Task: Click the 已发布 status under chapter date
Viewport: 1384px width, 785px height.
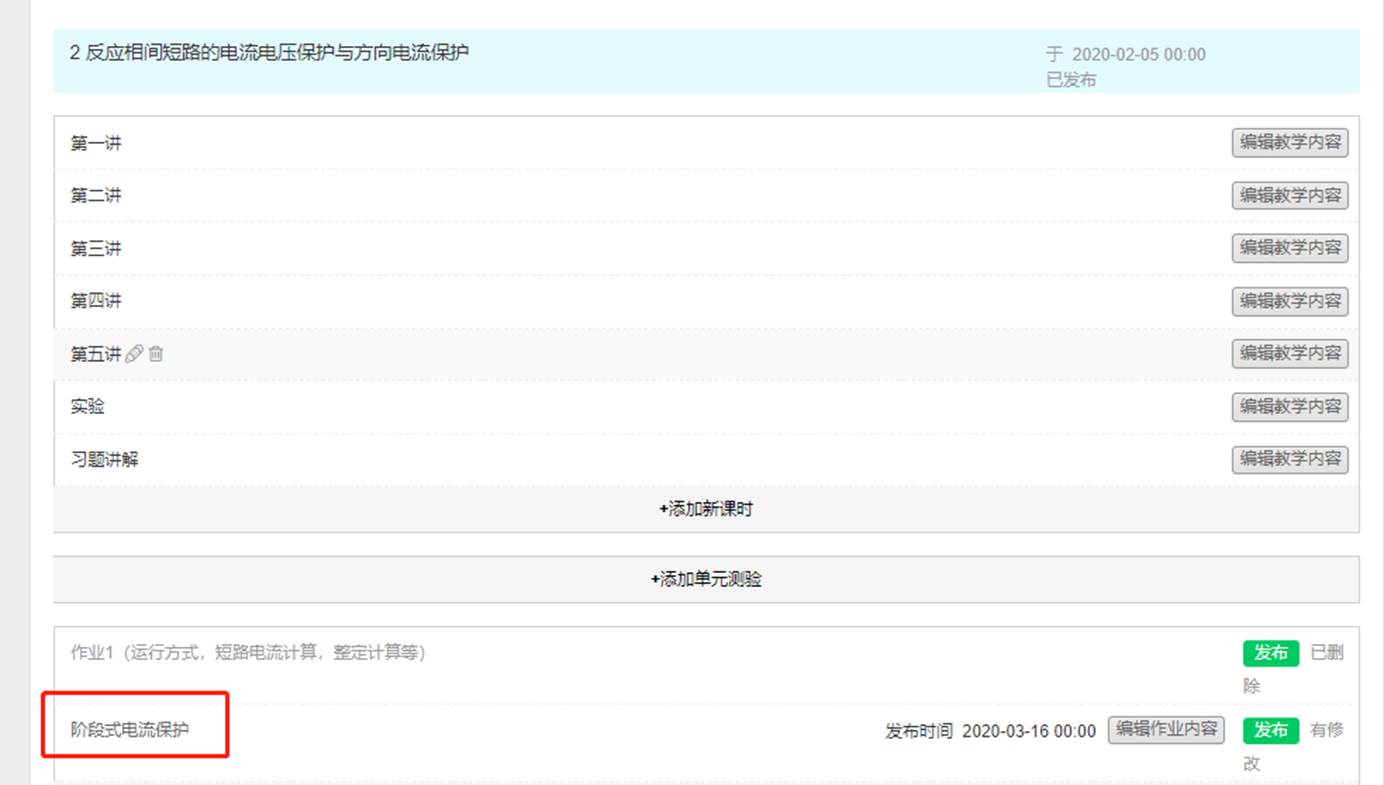Action: point(1071,80)
